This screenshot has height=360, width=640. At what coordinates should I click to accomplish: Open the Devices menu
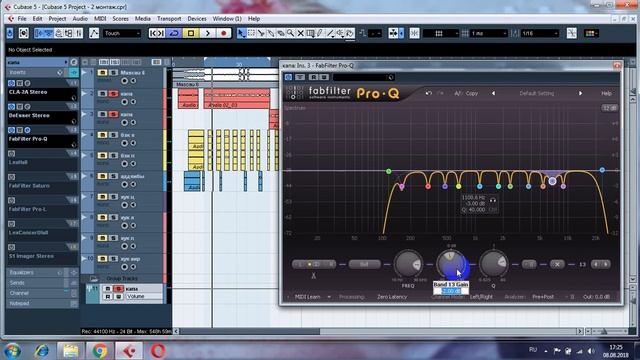197,19
